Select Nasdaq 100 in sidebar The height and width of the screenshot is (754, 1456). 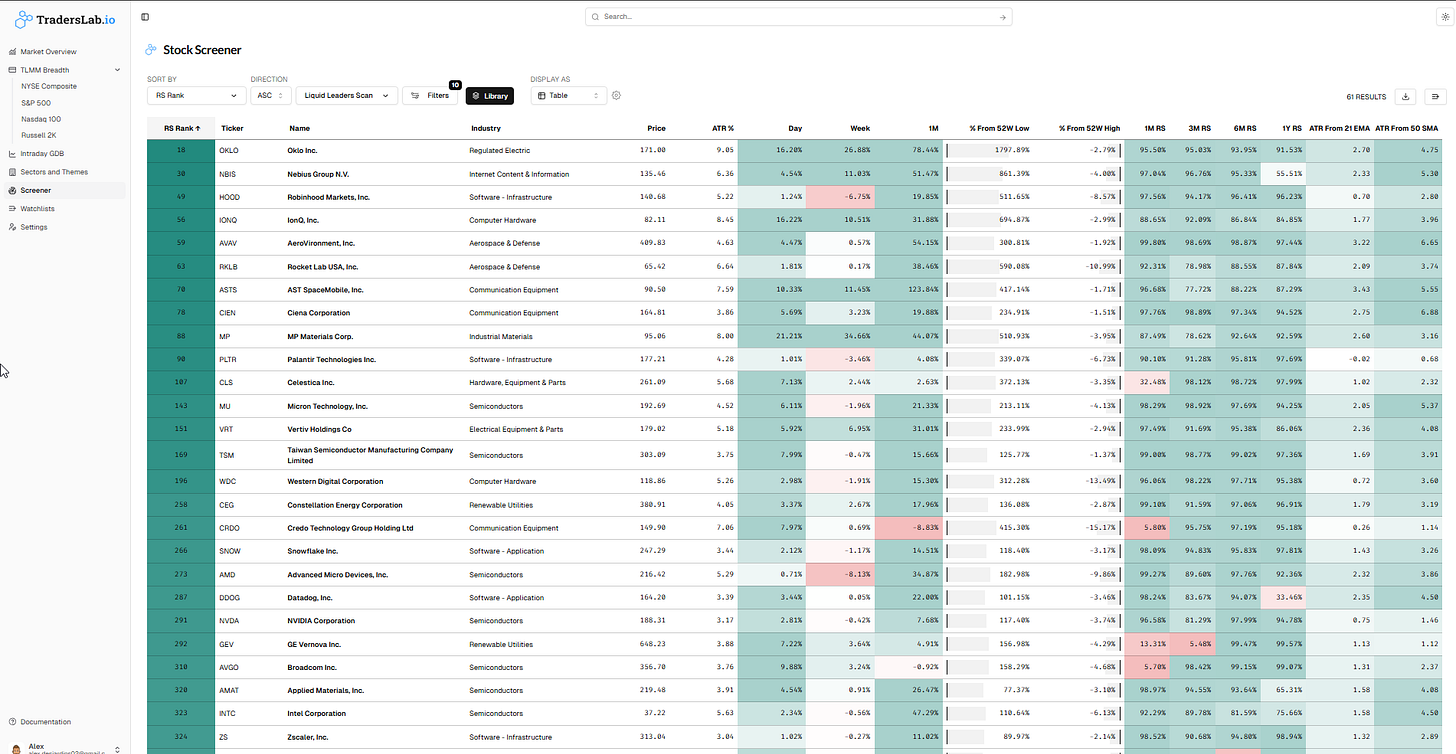(x=41, y=119)
